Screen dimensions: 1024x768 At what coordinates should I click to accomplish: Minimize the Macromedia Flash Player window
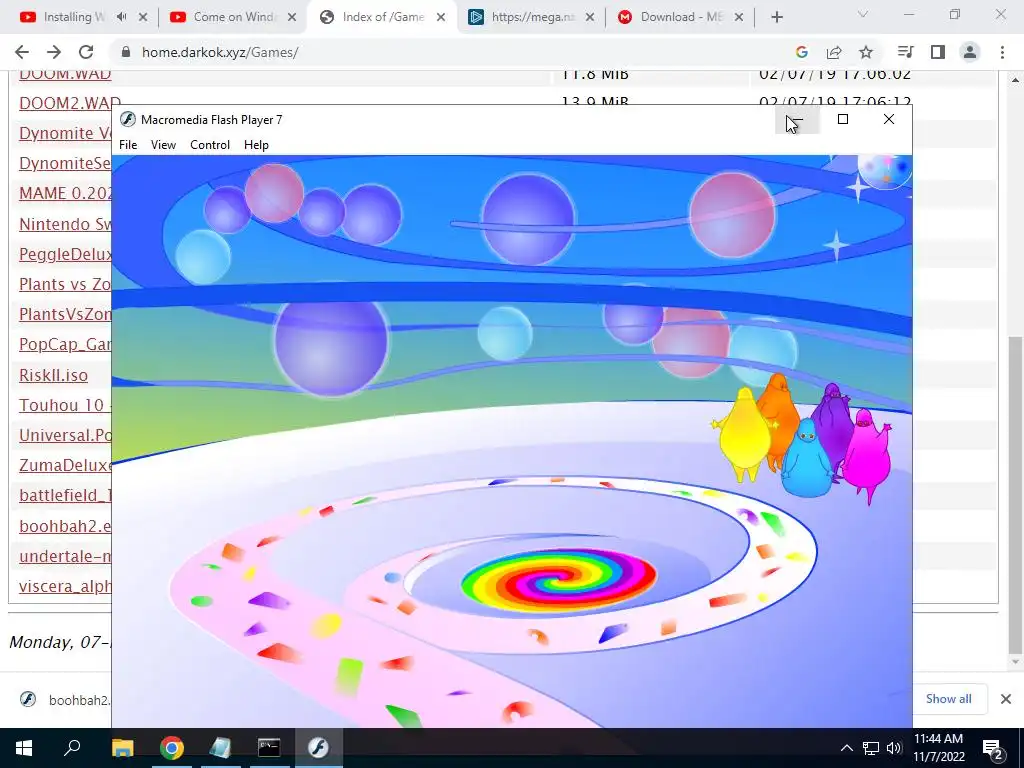tap(797, 120)
